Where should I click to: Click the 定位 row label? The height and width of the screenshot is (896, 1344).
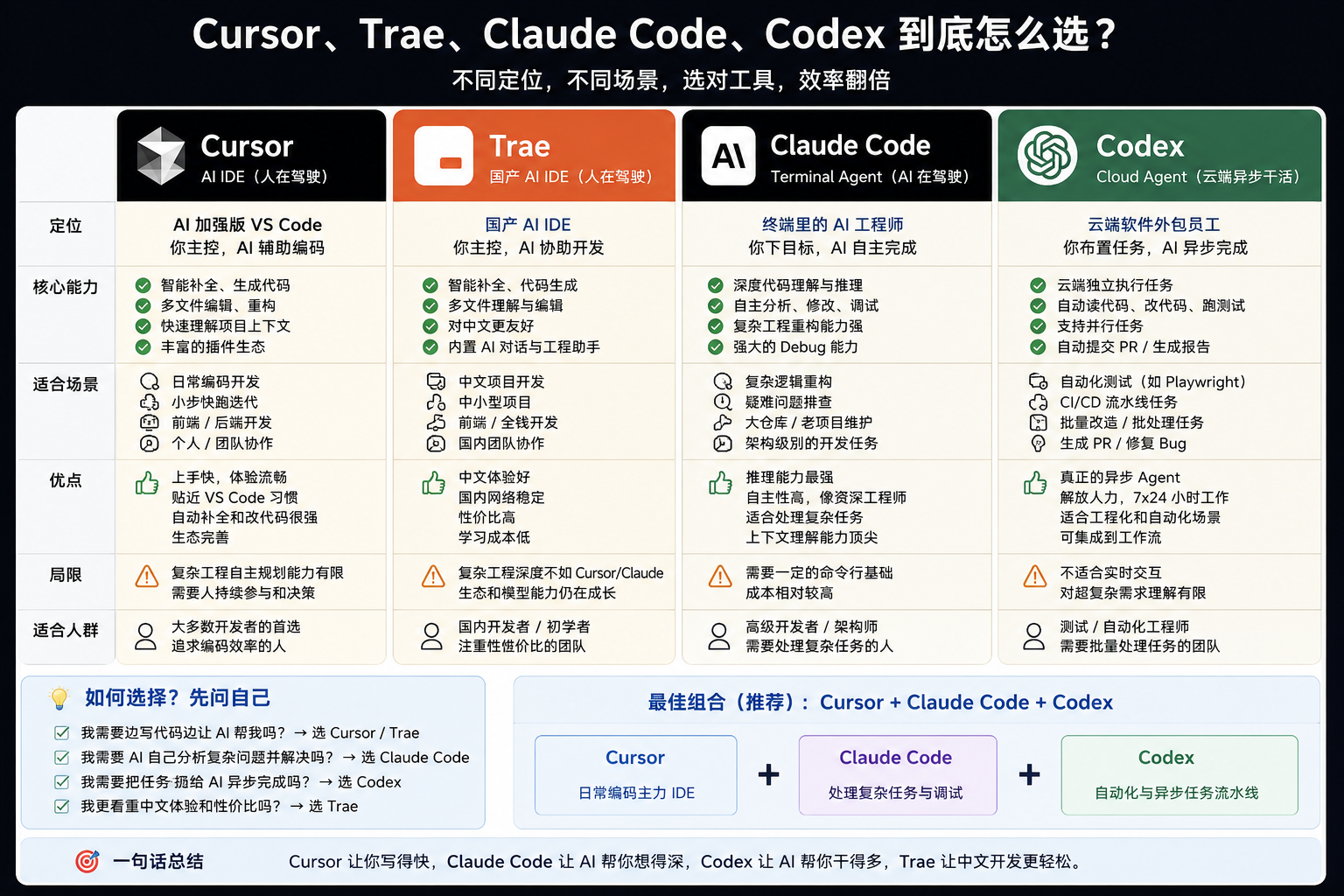66,226
